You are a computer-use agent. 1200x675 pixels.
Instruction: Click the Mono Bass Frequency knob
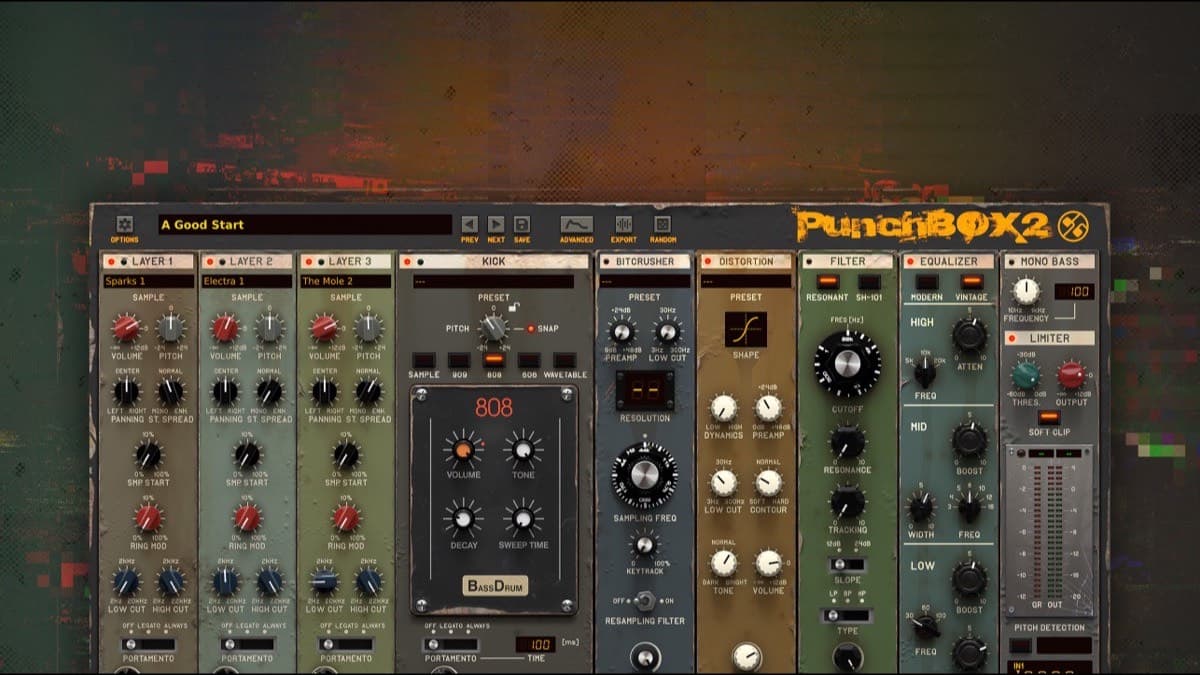(1026, 291)
